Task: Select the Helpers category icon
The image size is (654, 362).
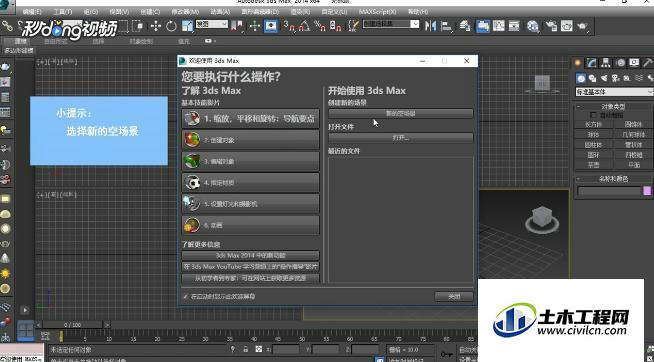Action: (x=627, y=78)
